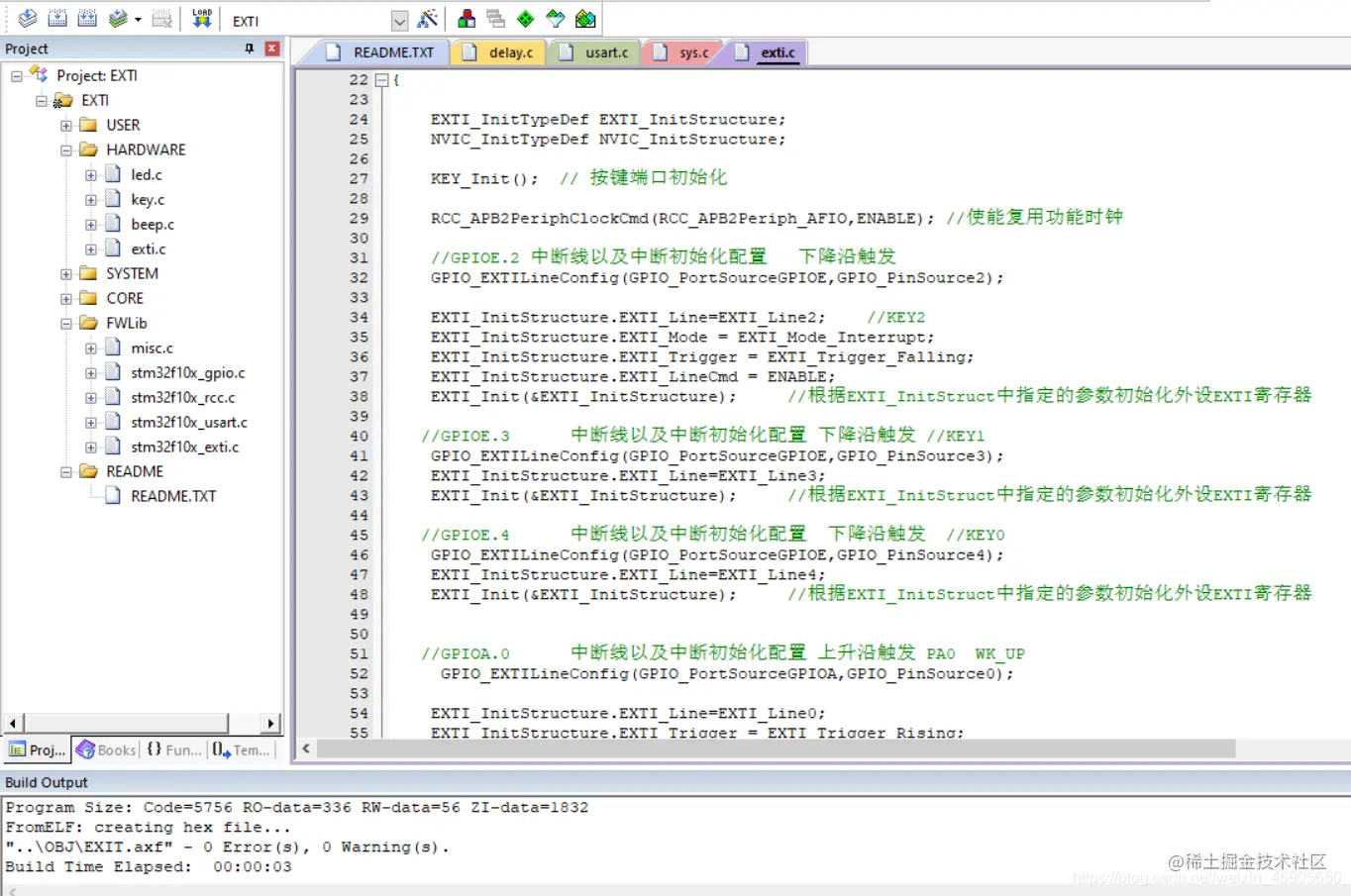Launch the Pack Installer icon
The height and width of the screenshot is (896, 1351).
pyautogui.click(x=585, y=19)
